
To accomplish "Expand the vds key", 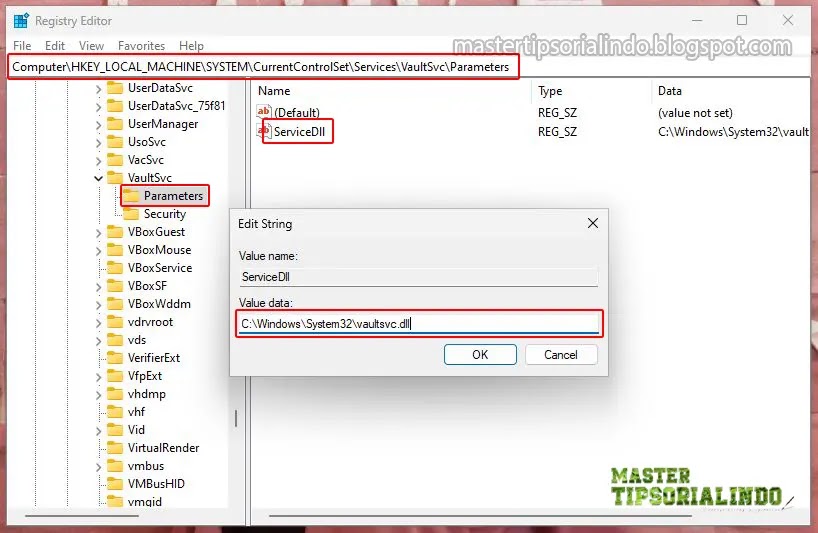I will click(98, 341).
